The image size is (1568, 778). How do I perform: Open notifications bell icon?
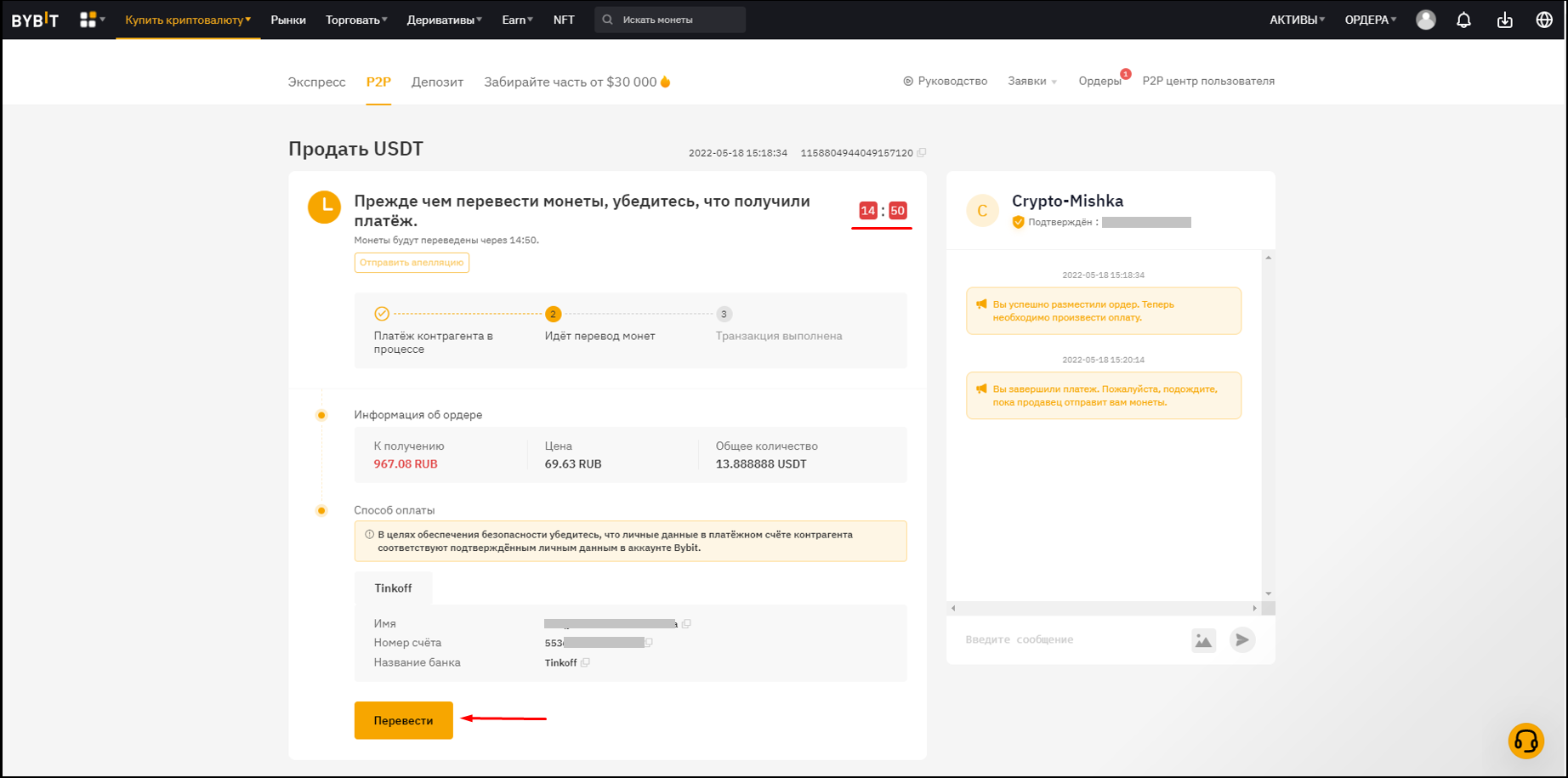click(1463, 20)
